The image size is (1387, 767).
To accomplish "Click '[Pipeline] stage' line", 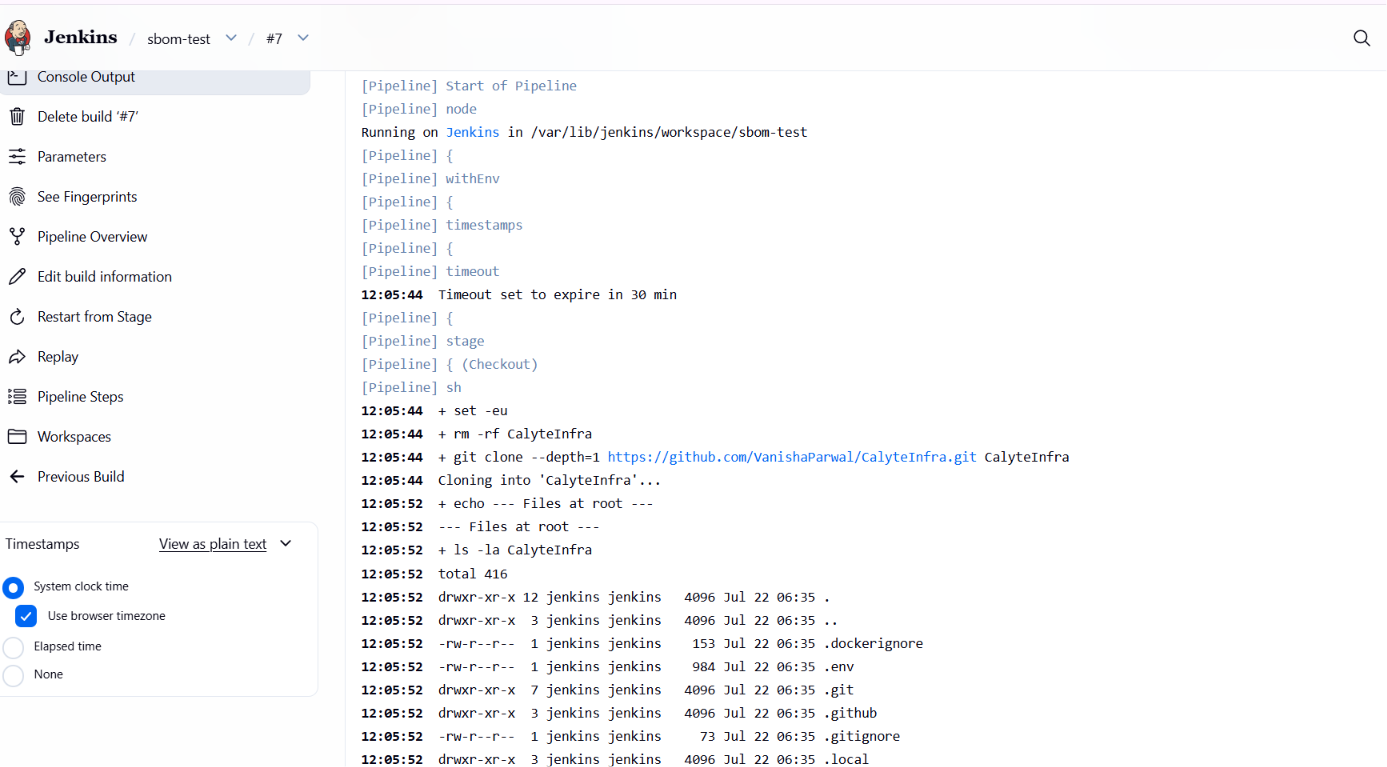I will (423, 341).
